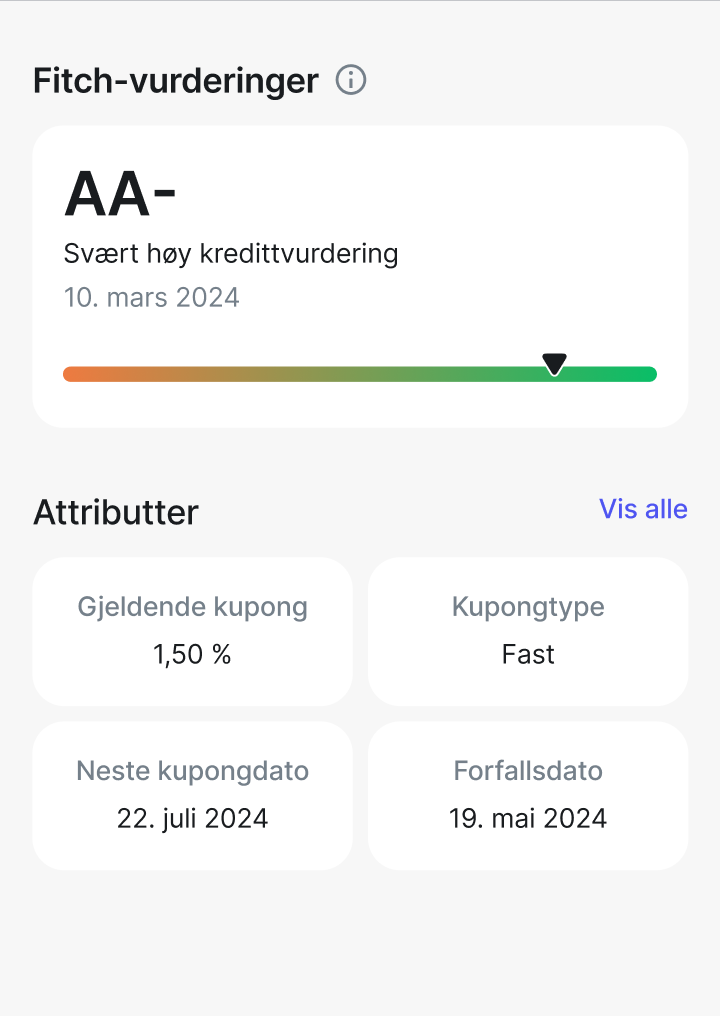Screen dimensions: 720x1016
Task: Click the black triangle rating marker
Action: tap(554, 364)
